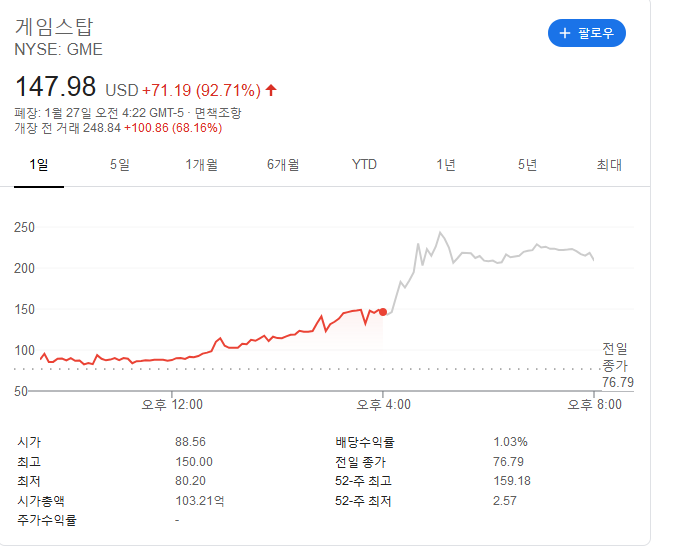Open the 5년 range tab

click(x=527, y=165)
